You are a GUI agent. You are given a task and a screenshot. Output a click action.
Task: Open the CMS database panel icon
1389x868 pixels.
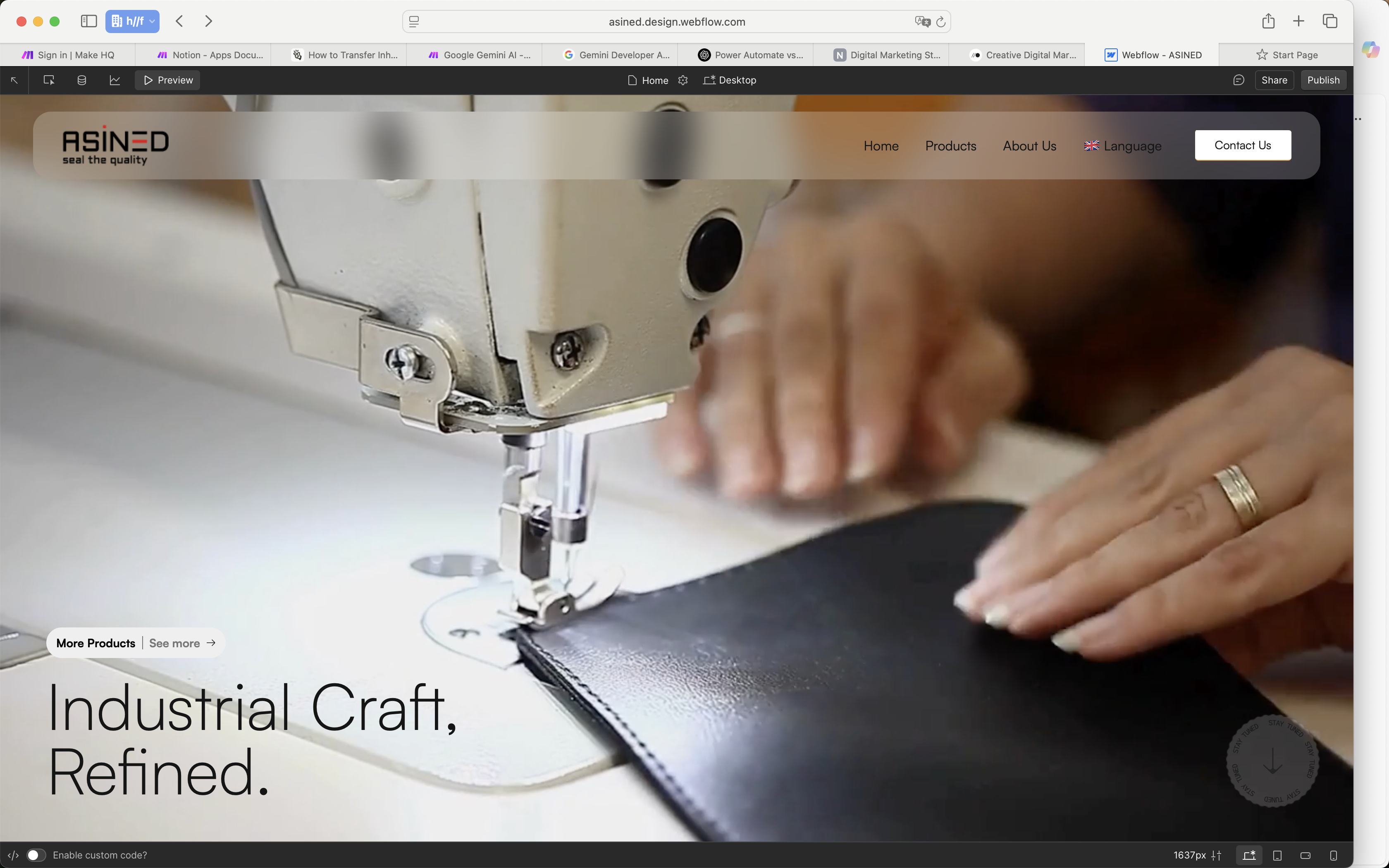(x=81, y=80)
